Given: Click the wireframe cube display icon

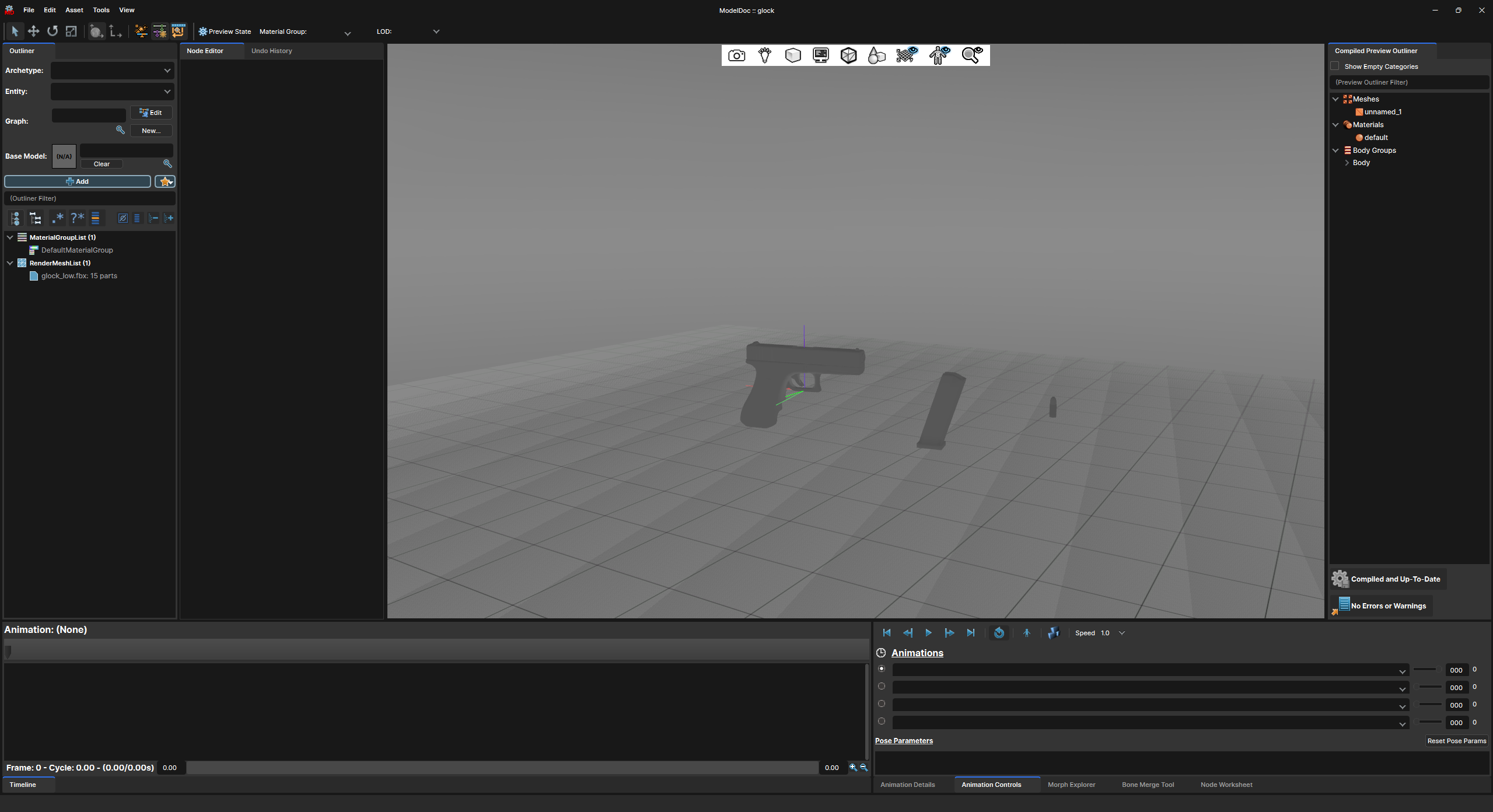Looking at the screenshot, I should click(848, 55).
